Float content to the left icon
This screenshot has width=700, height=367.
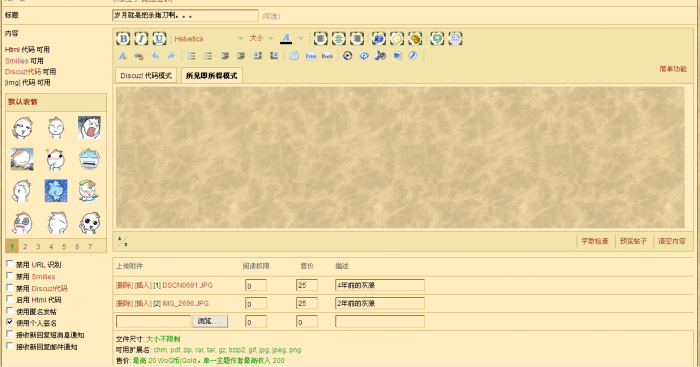point(258,56)
